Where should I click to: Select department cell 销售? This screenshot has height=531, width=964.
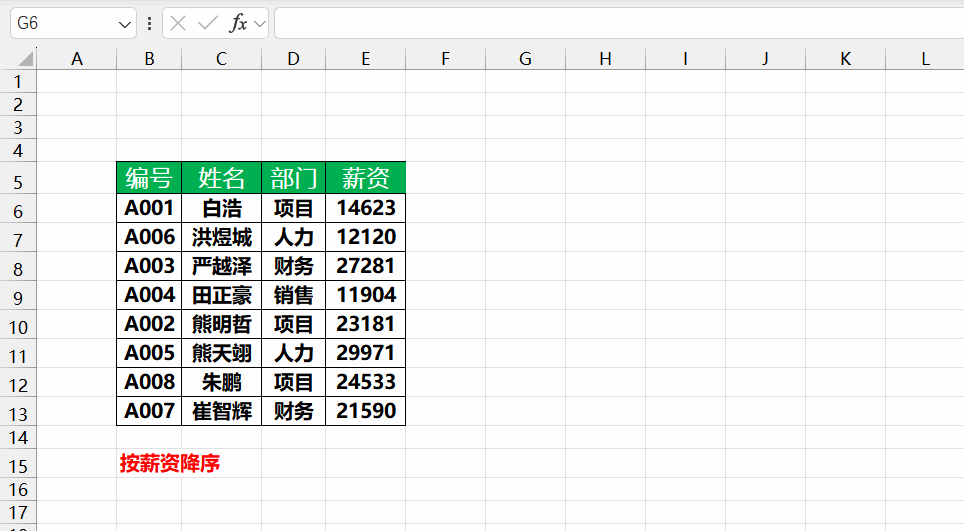click(x=293, y=295)
